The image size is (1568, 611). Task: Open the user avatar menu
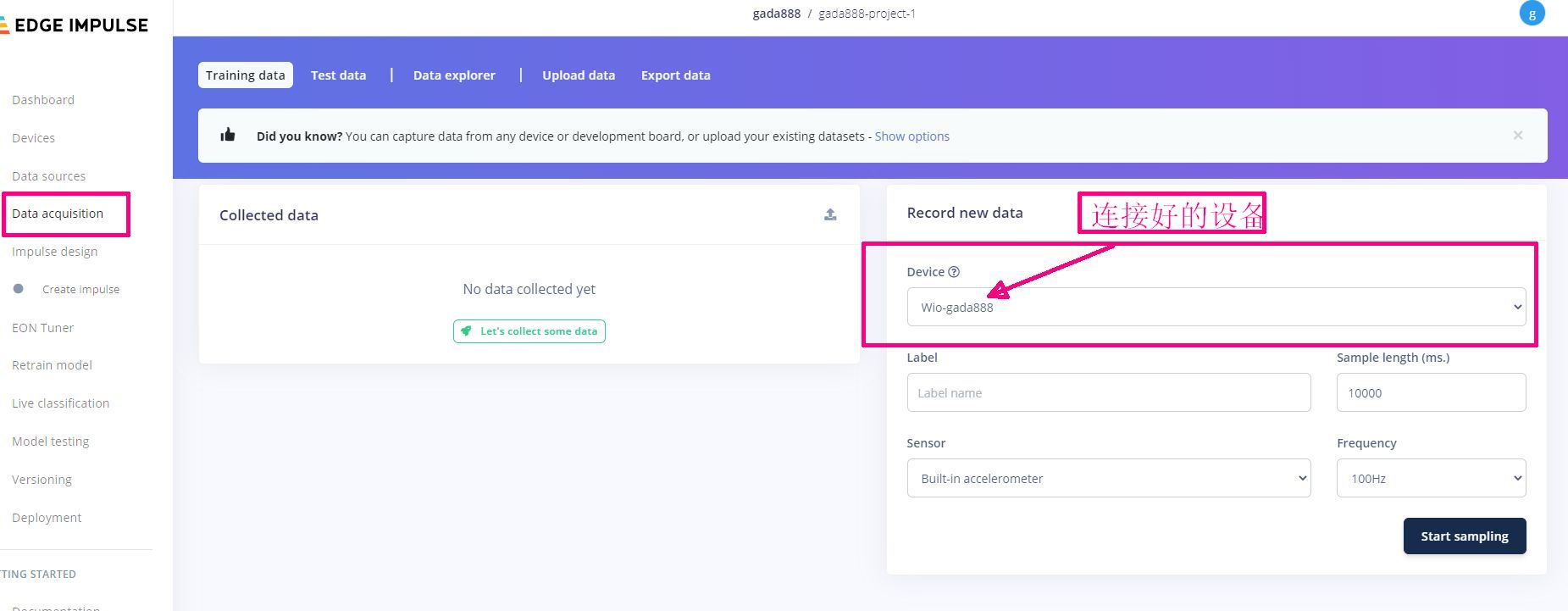click(x=1532, y=14)
